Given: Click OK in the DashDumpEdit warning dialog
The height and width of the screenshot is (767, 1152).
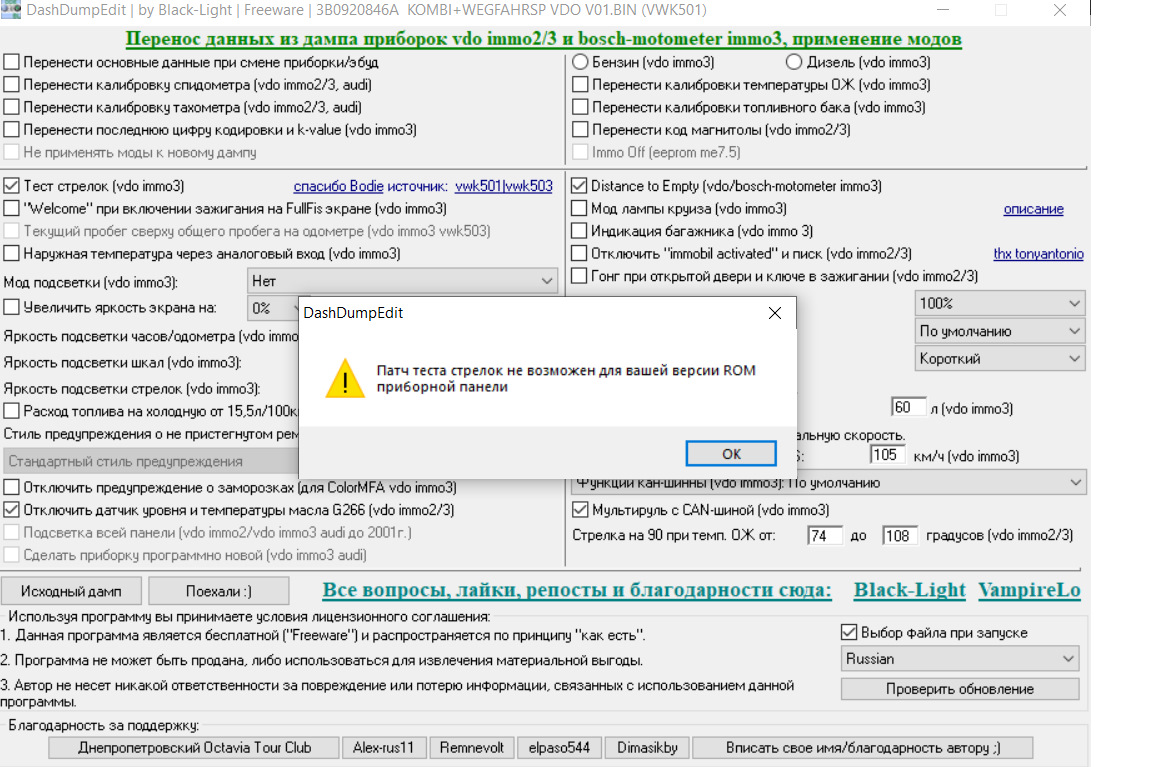Looking at the screenshot, I should [731, 453].
